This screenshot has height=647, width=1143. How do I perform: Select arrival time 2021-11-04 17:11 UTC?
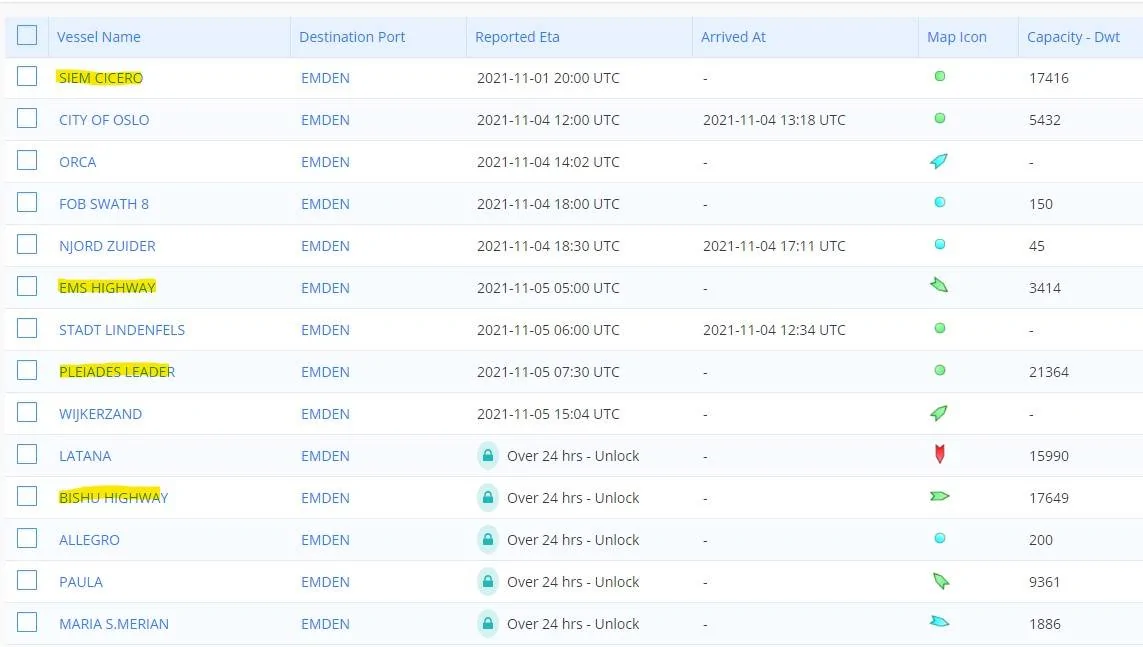pos(774,246)
